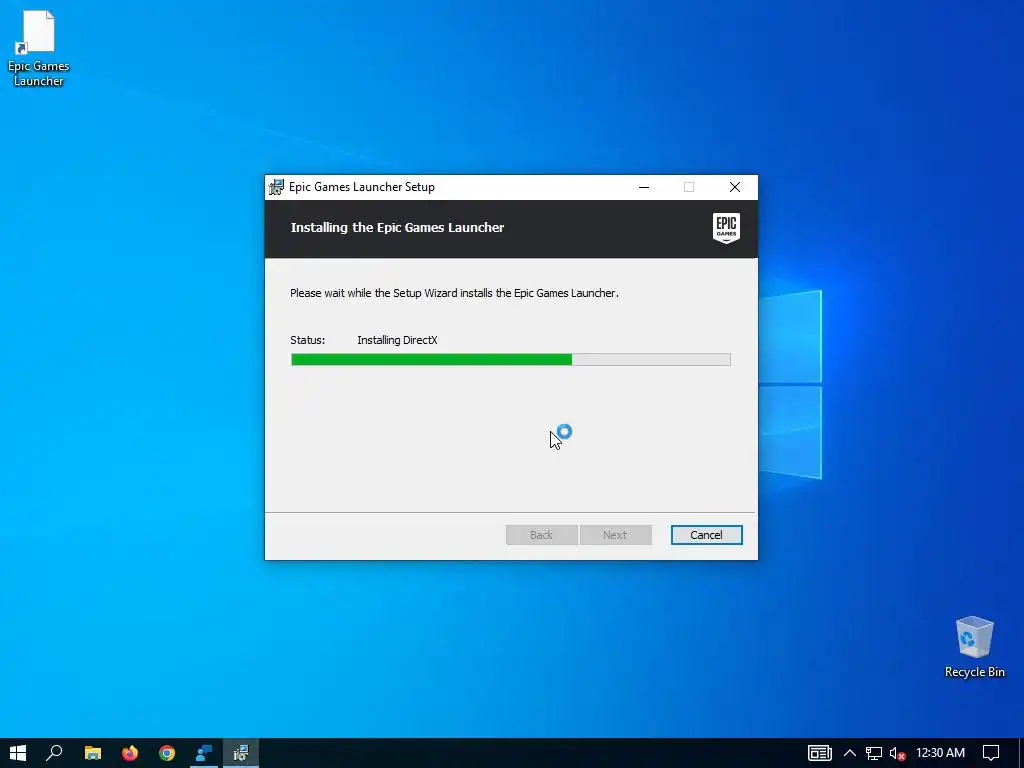The image size is (1024, 768).
Task: Click the setup icon in the installer title bar
Action: [x=276, y=187]
